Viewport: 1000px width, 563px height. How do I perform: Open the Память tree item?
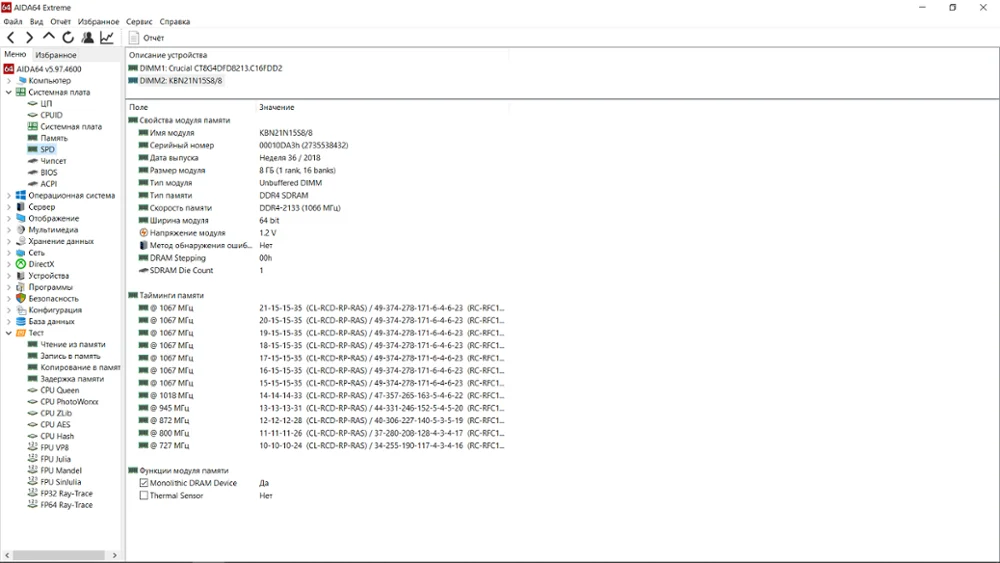pyautogui.click(x=54, y=138)
